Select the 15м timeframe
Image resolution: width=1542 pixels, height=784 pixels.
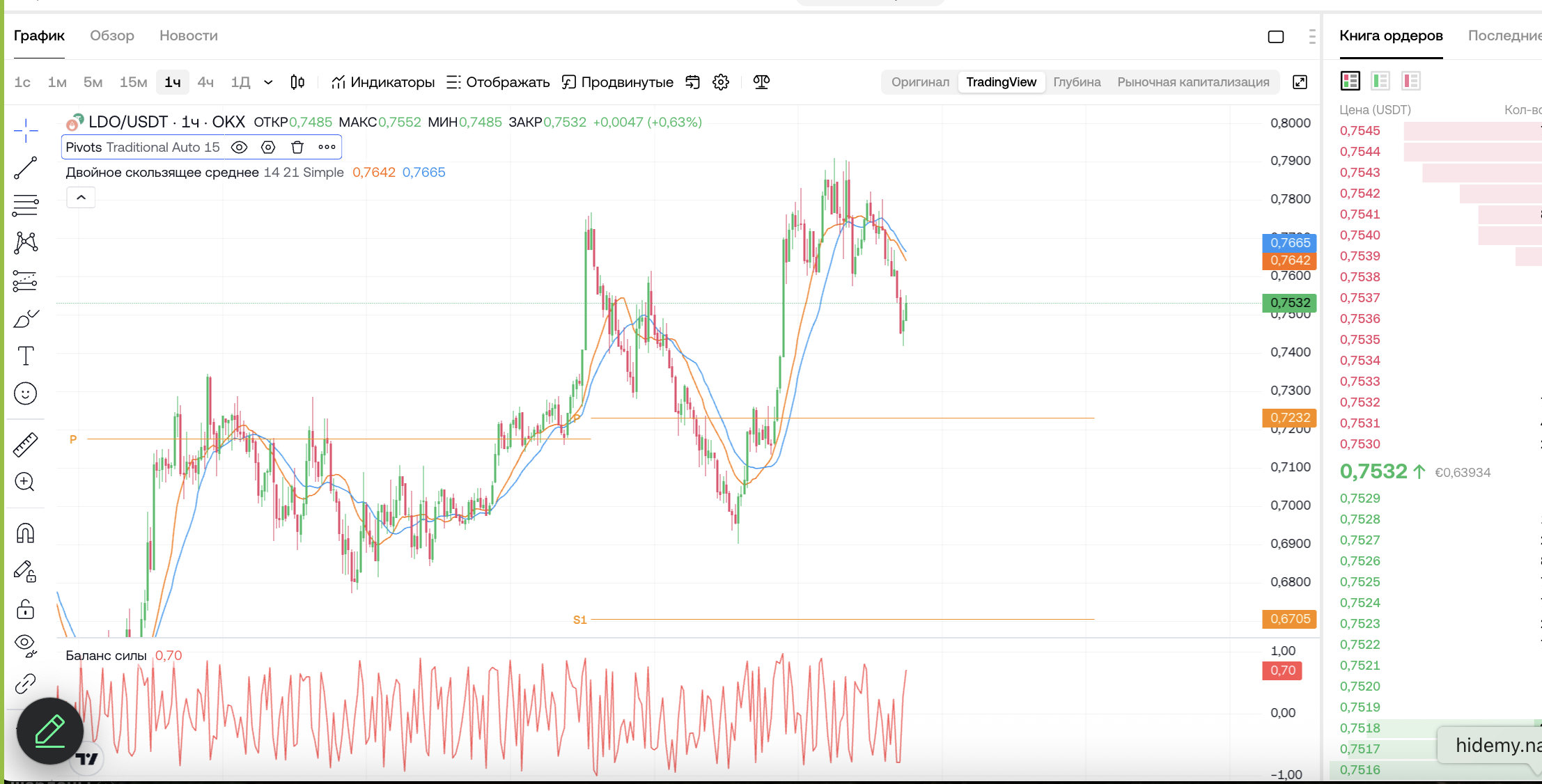tap(133, 82)
